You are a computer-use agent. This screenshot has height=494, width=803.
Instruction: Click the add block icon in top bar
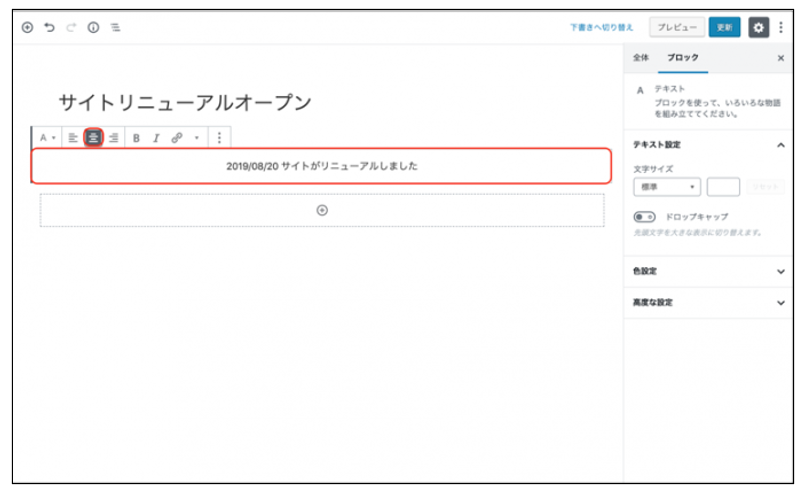point(27,28)
